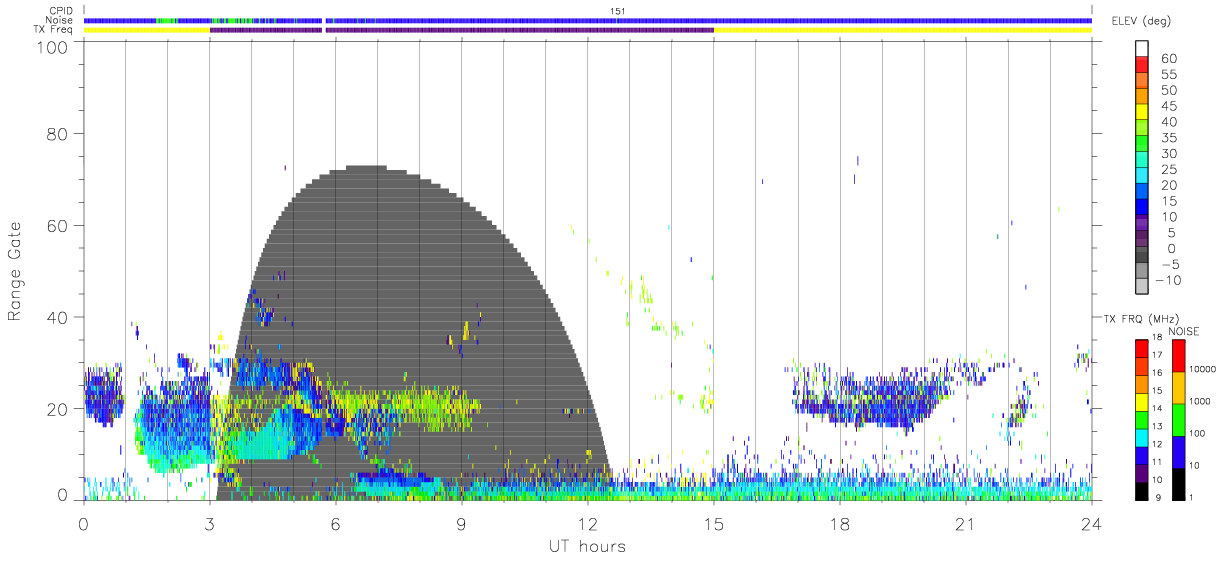Click the '30' label on the ELEV colorbar
The width and height of the screenshot is (1228, 567).
coord(1167,154)
